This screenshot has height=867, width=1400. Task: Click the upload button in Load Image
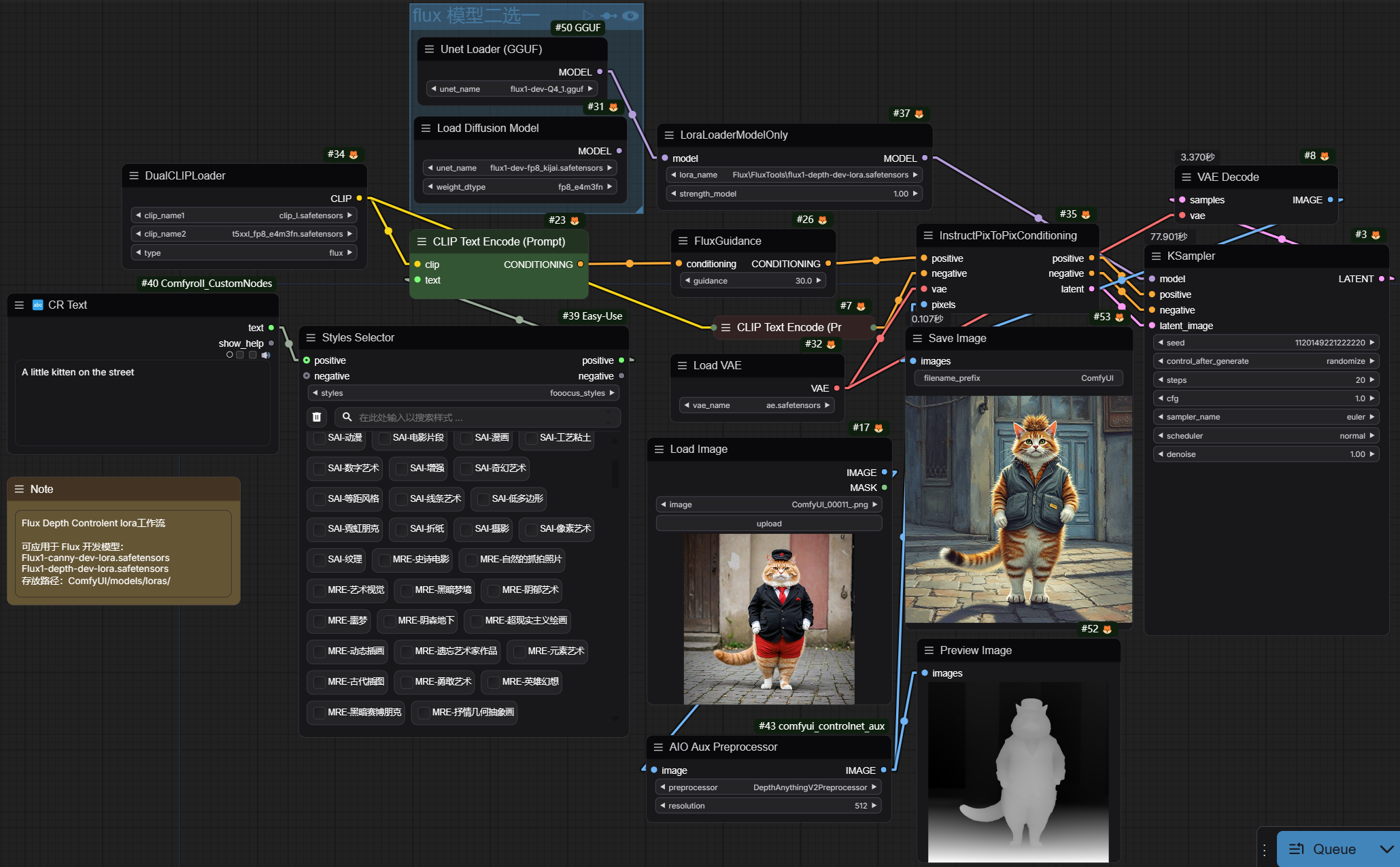[x=768, y=523]
